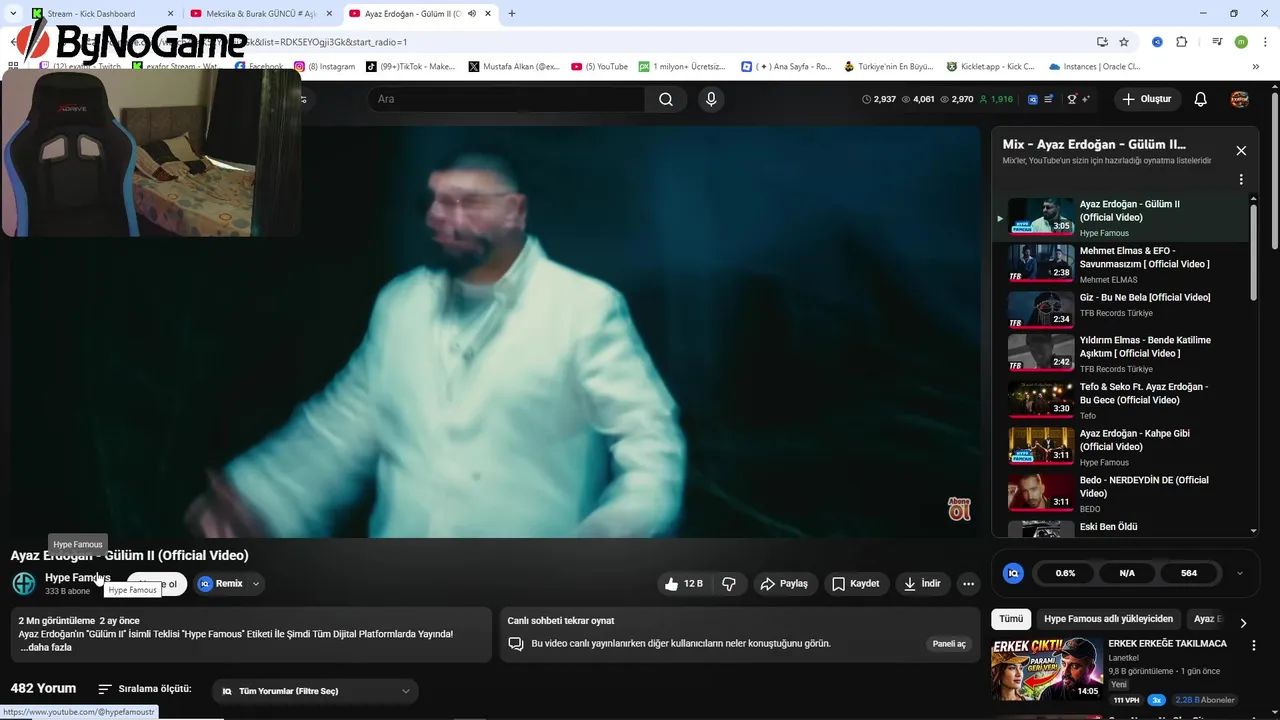Image resolution: width=1280 pixels, height=720 pixels.
Task: Open Tüm Yorumlar filter dropdown
Action: click(315, 691)
